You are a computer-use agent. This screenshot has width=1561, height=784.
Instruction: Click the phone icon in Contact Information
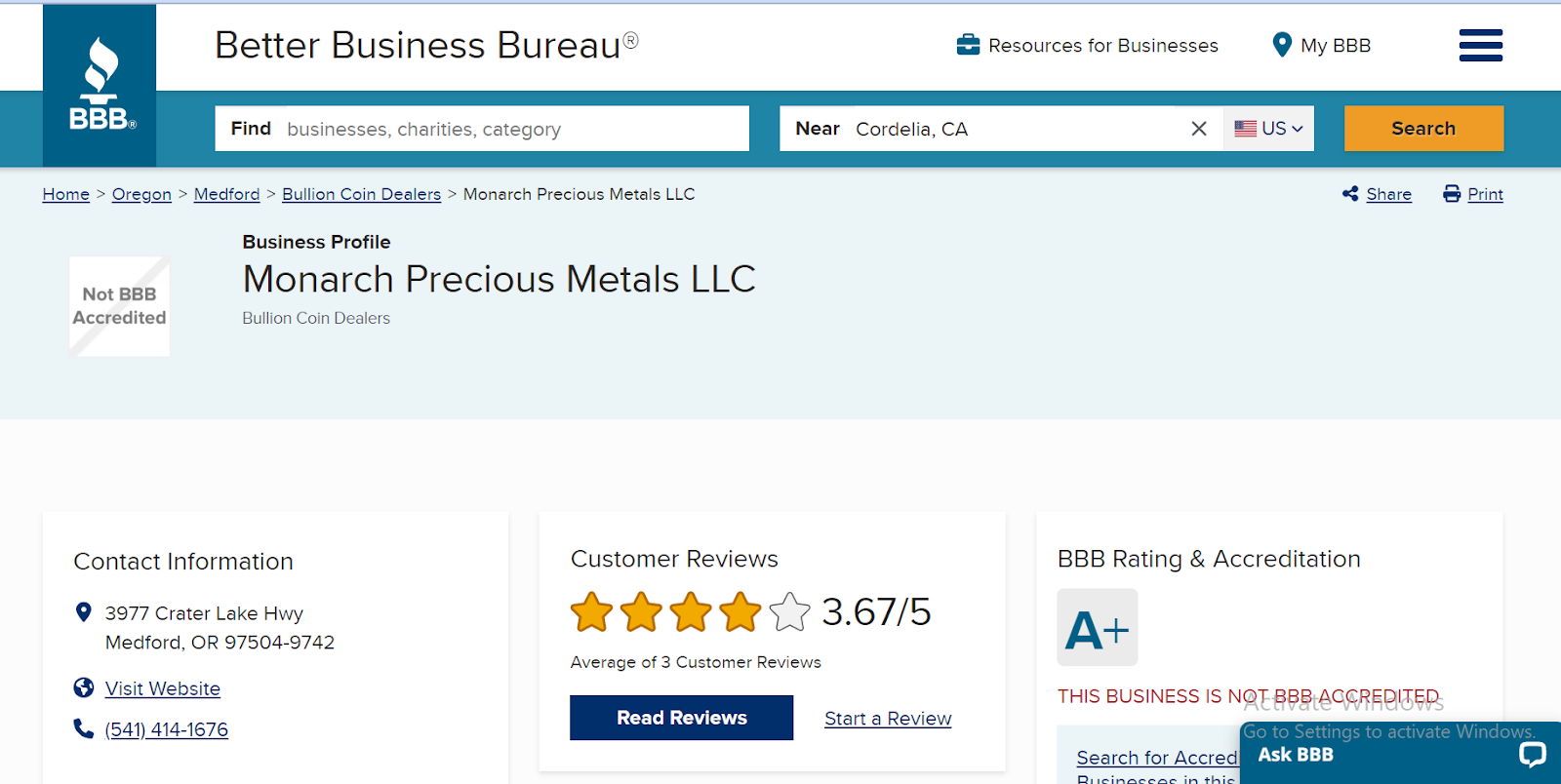[84, 728]
